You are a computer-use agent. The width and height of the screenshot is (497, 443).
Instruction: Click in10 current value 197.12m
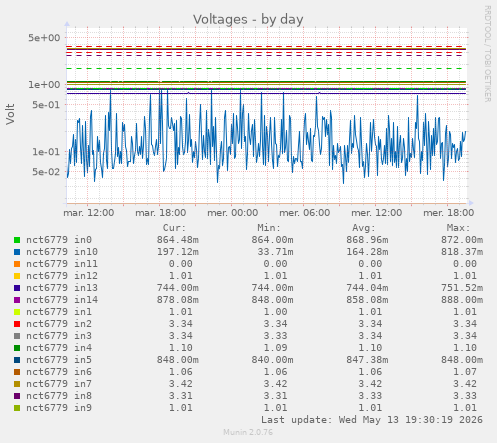(x=178, y=252)
